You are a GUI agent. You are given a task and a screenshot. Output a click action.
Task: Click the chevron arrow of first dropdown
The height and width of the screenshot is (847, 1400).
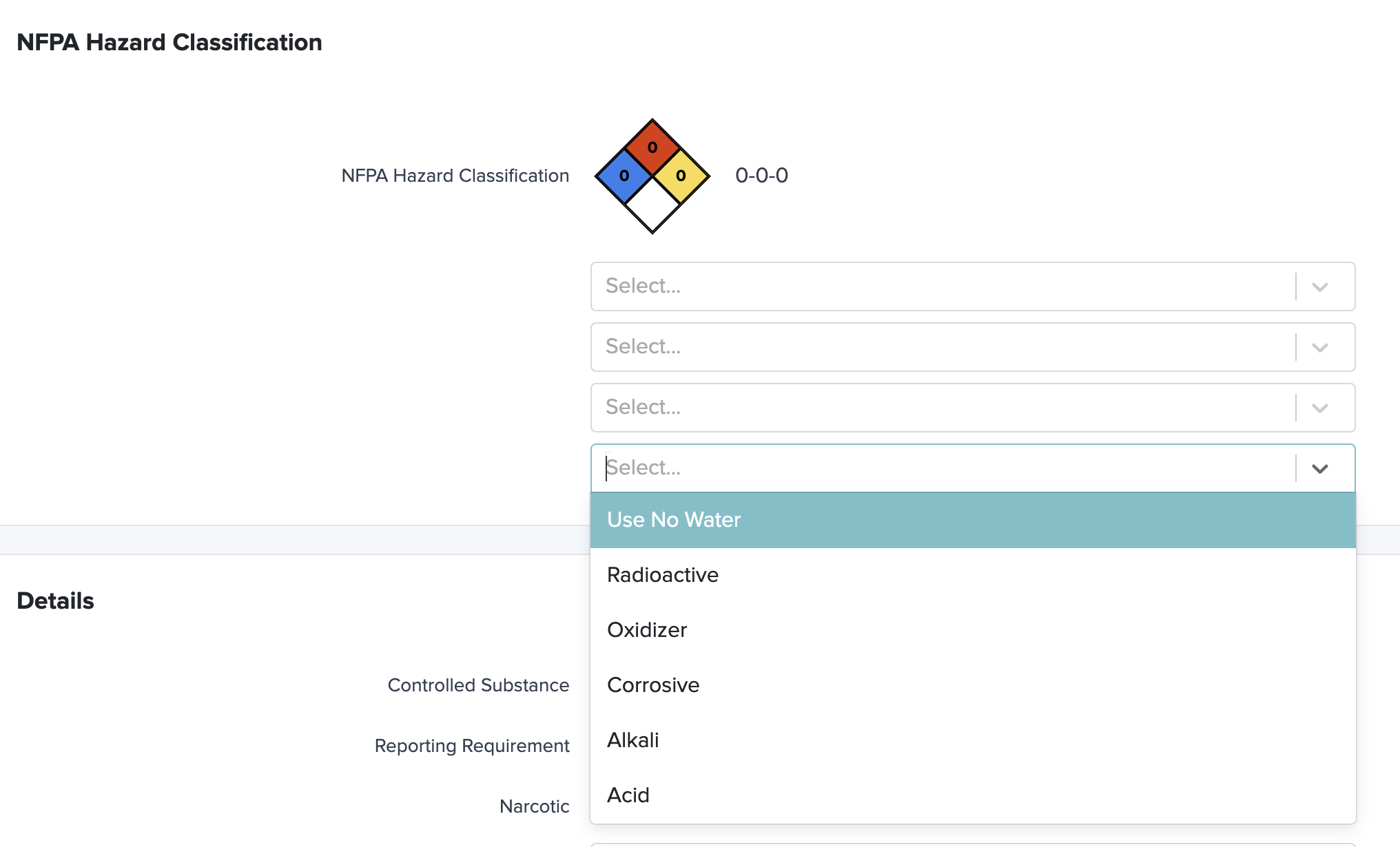point(1319,286)
